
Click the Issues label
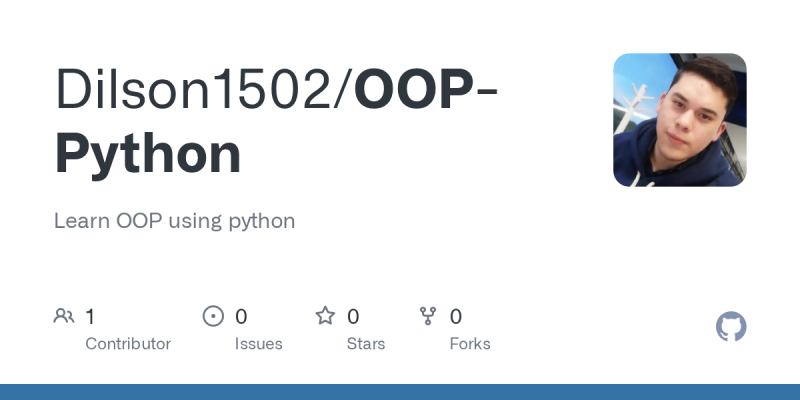(259, 344)
